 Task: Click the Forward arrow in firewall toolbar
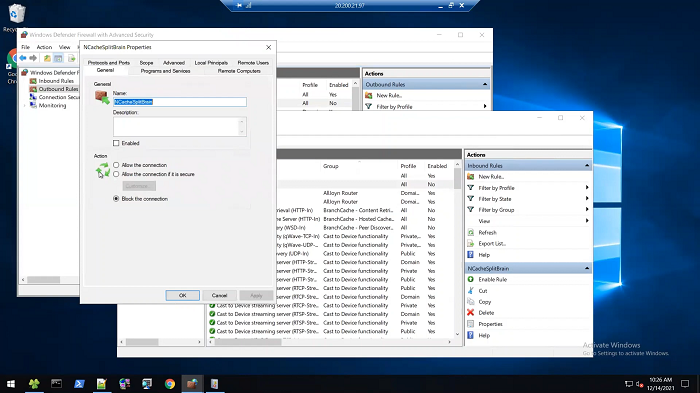coord(33,58)
